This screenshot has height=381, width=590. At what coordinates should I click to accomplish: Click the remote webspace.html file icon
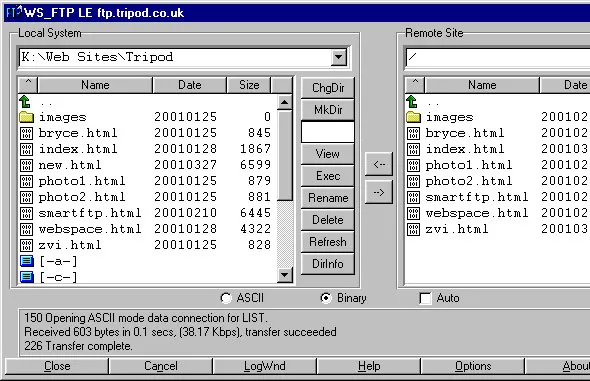[x=413, y=213]
